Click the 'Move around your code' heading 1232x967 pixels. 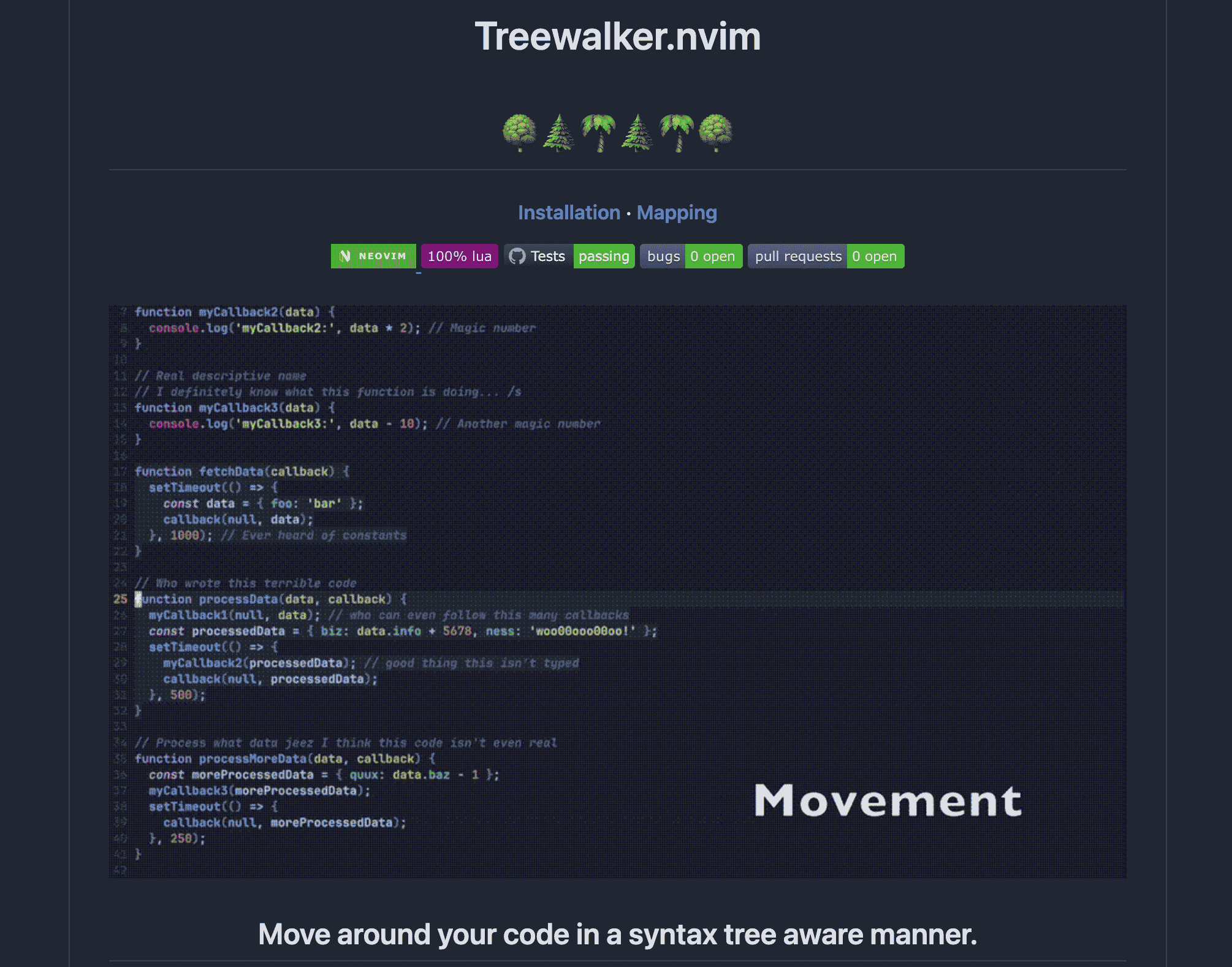(618, 935)
